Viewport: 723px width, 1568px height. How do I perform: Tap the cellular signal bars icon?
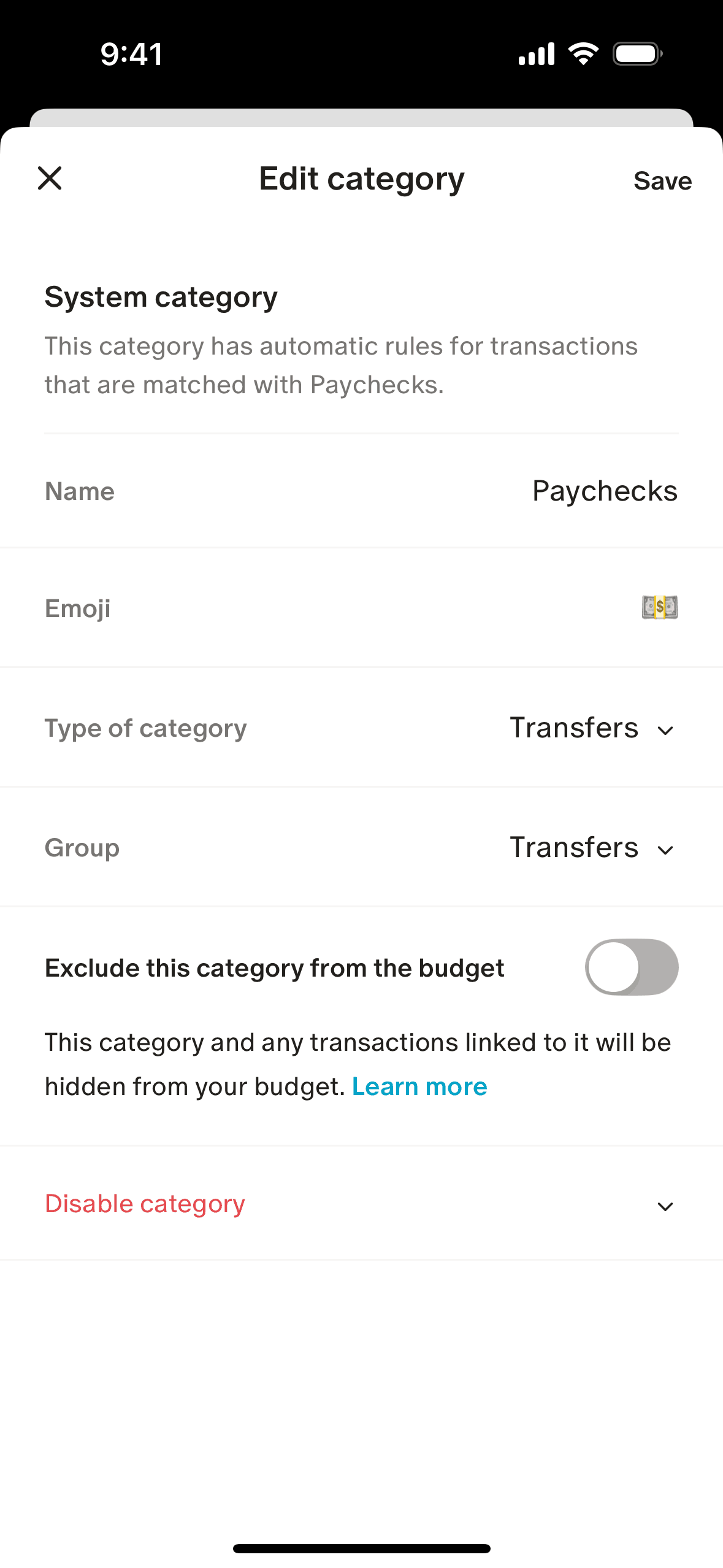(x=537, y=54)
